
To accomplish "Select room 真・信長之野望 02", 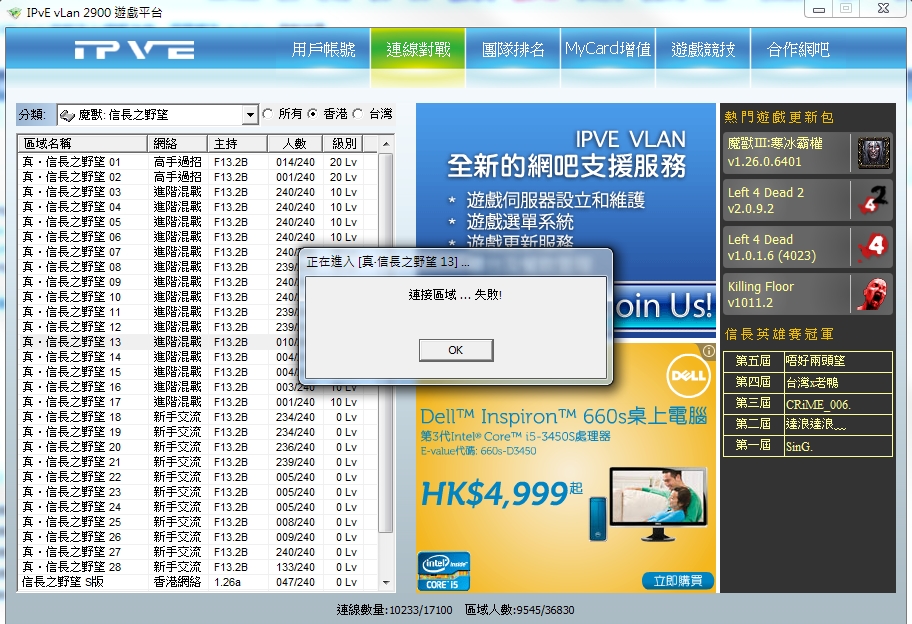I will coord(198,177).
